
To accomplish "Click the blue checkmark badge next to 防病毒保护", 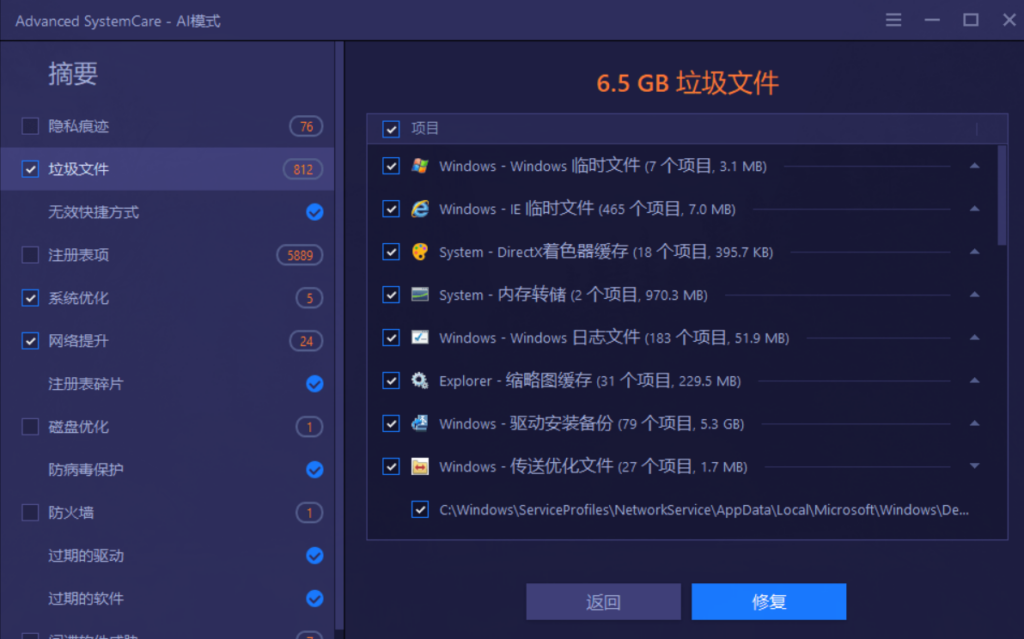I will [x=315, y=470].
